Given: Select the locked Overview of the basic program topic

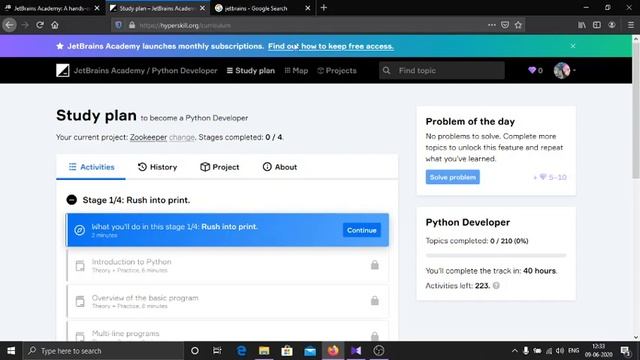Looking at the screenshot, I should pos(227,301).
